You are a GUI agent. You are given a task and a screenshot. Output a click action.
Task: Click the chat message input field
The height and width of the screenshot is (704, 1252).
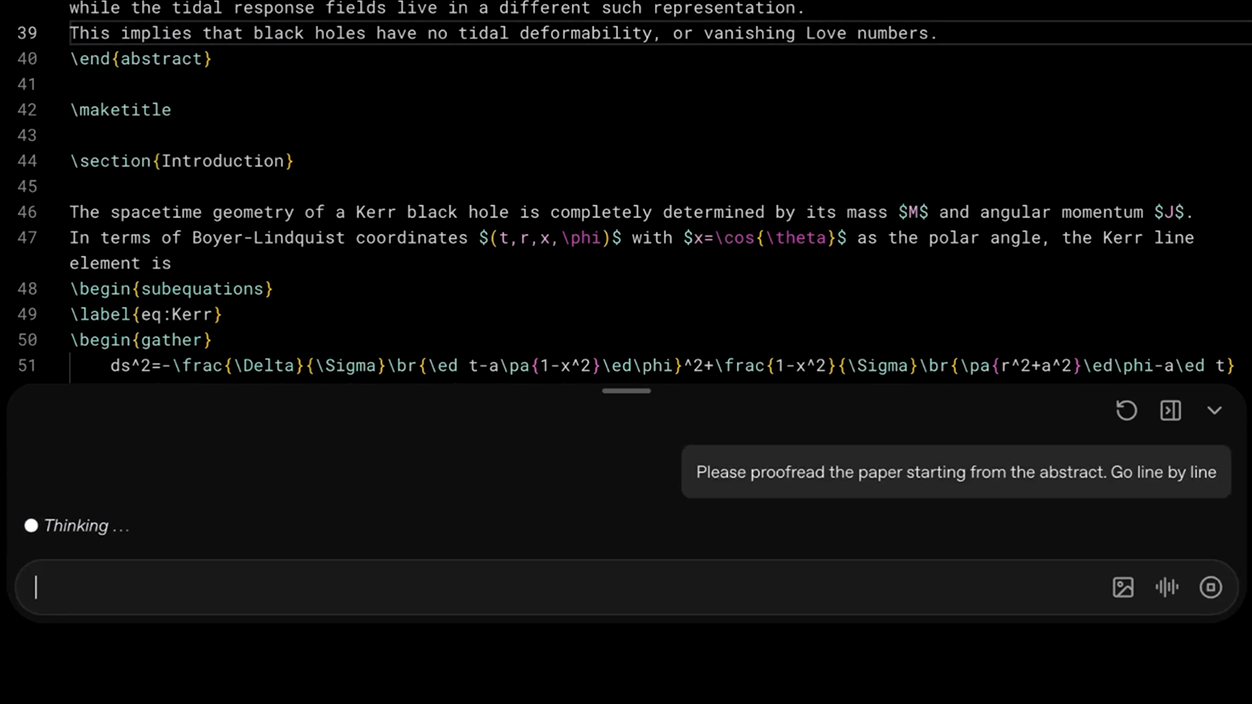tap(560, 587)
